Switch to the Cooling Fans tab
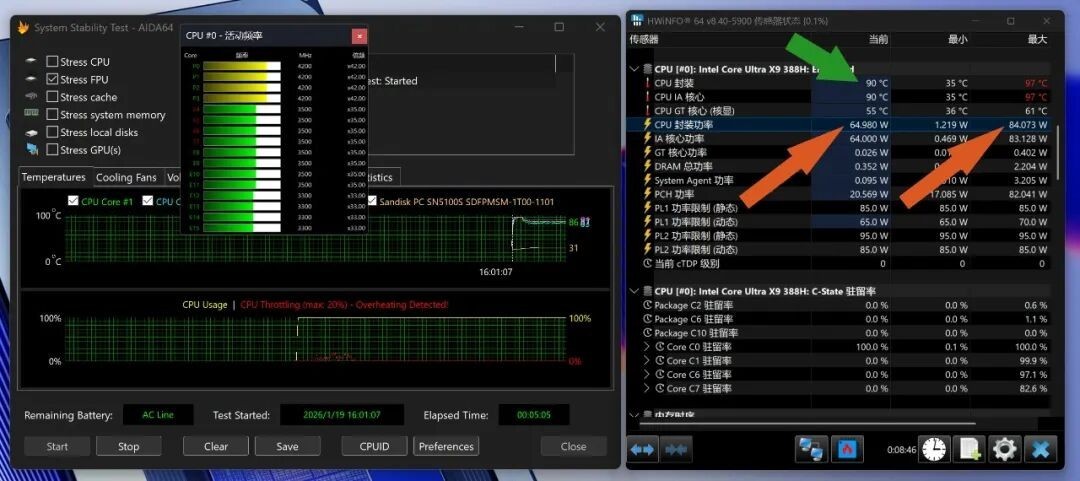This screenshot has height=481, width=1080. coord(126,177)
